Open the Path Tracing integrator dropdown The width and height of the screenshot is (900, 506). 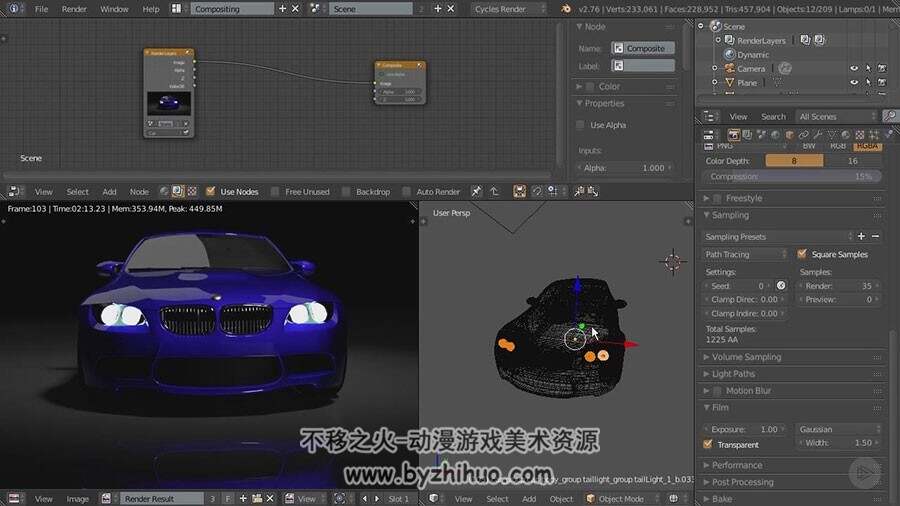pos(746,254)
